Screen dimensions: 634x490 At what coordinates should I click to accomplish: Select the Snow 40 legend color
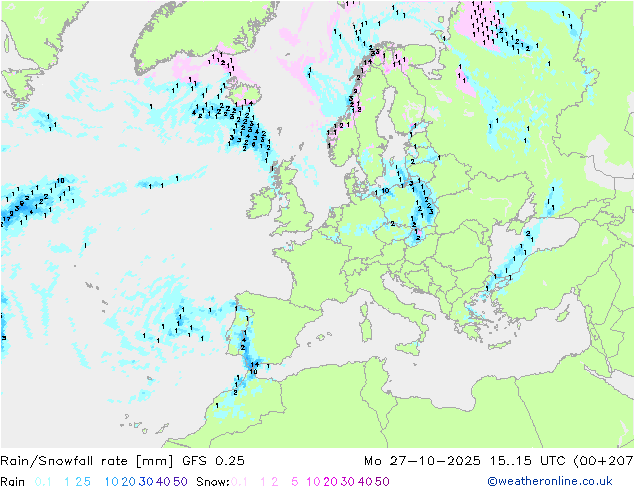click(365, 482)
